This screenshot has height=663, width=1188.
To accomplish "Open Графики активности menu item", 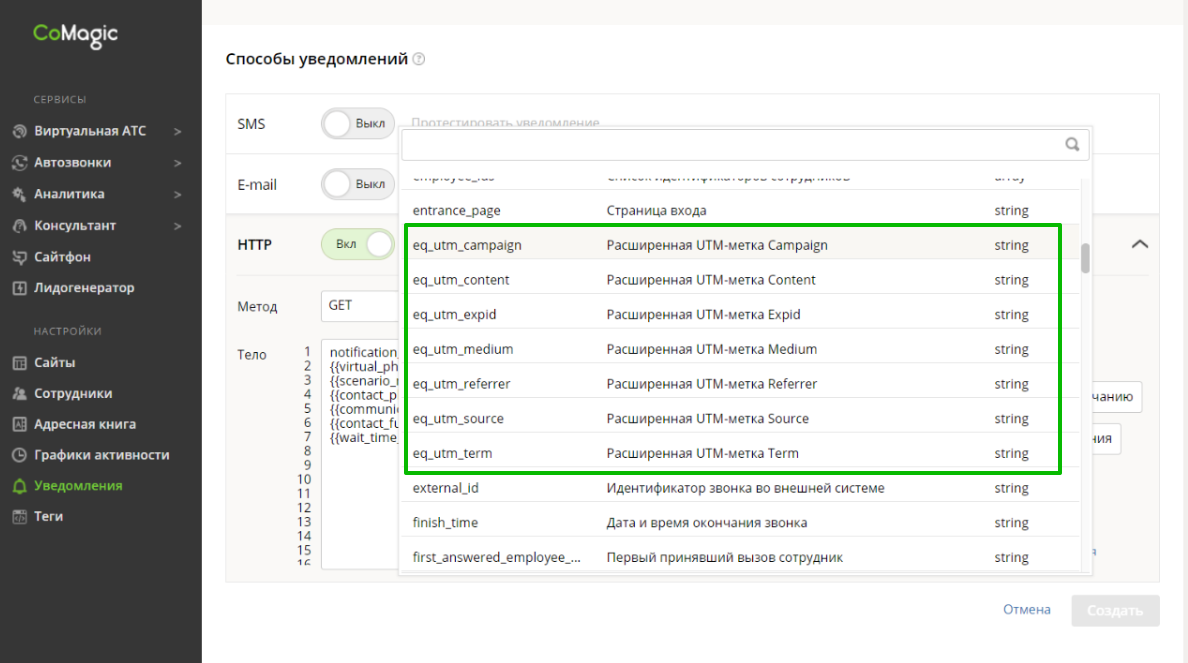I will coord(101,455).
